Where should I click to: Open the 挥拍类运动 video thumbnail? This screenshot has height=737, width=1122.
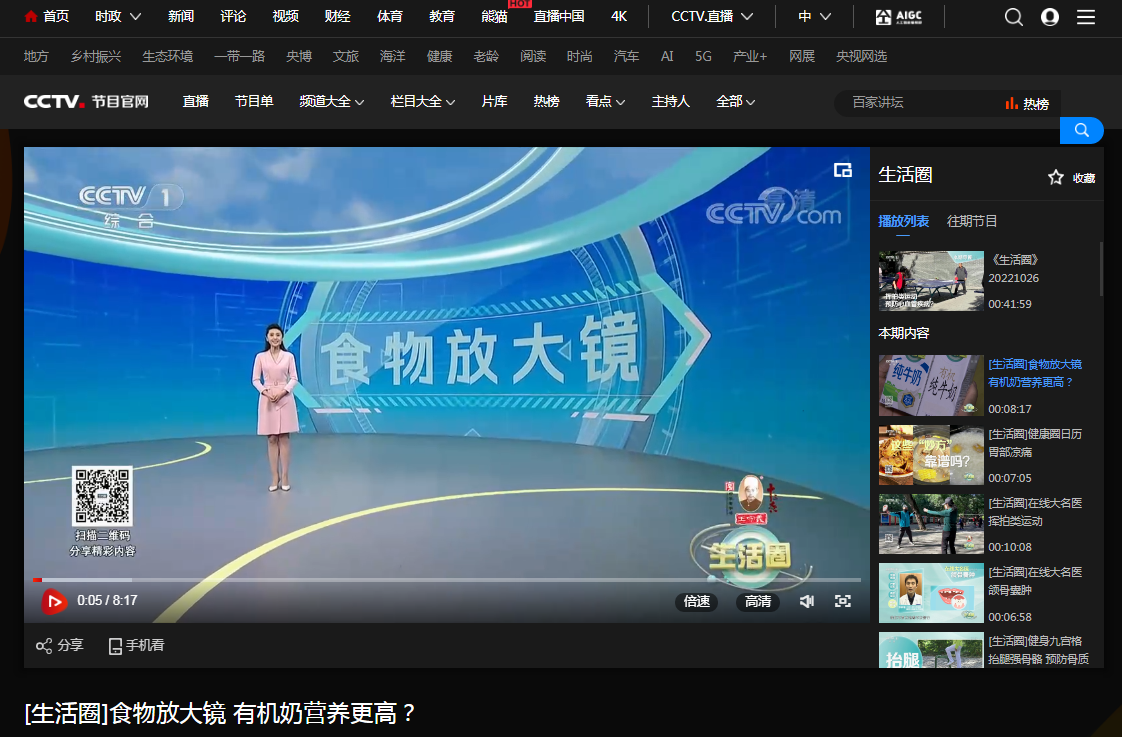931,524
